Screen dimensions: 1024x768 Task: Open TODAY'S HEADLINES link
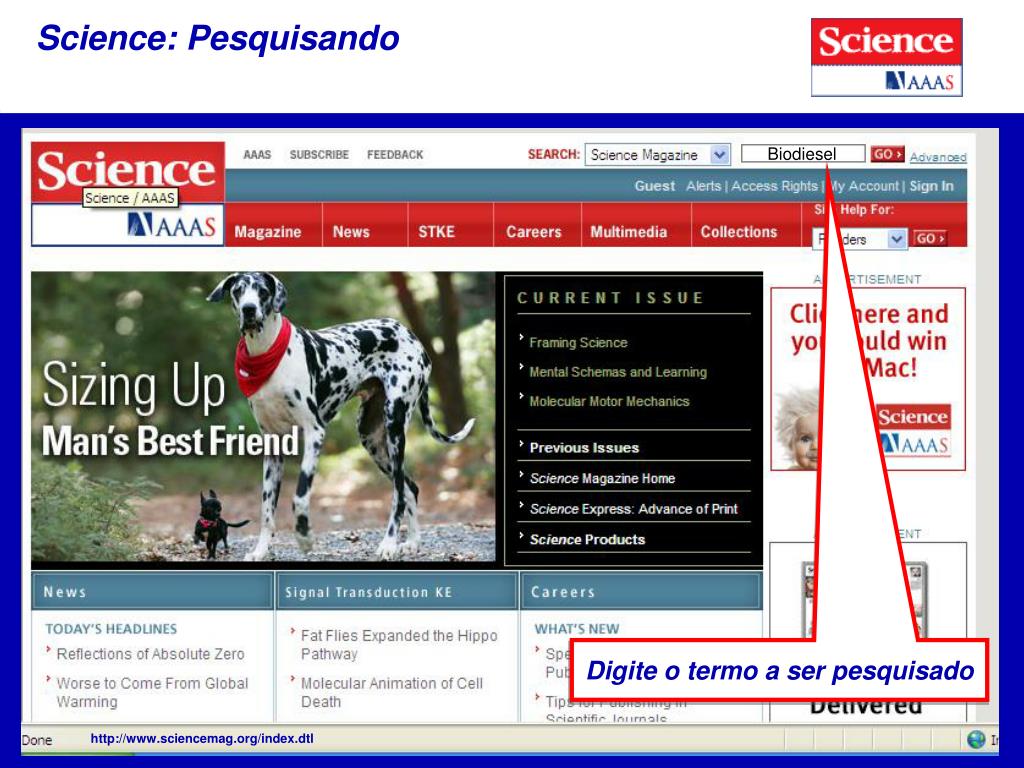(111, 629)
